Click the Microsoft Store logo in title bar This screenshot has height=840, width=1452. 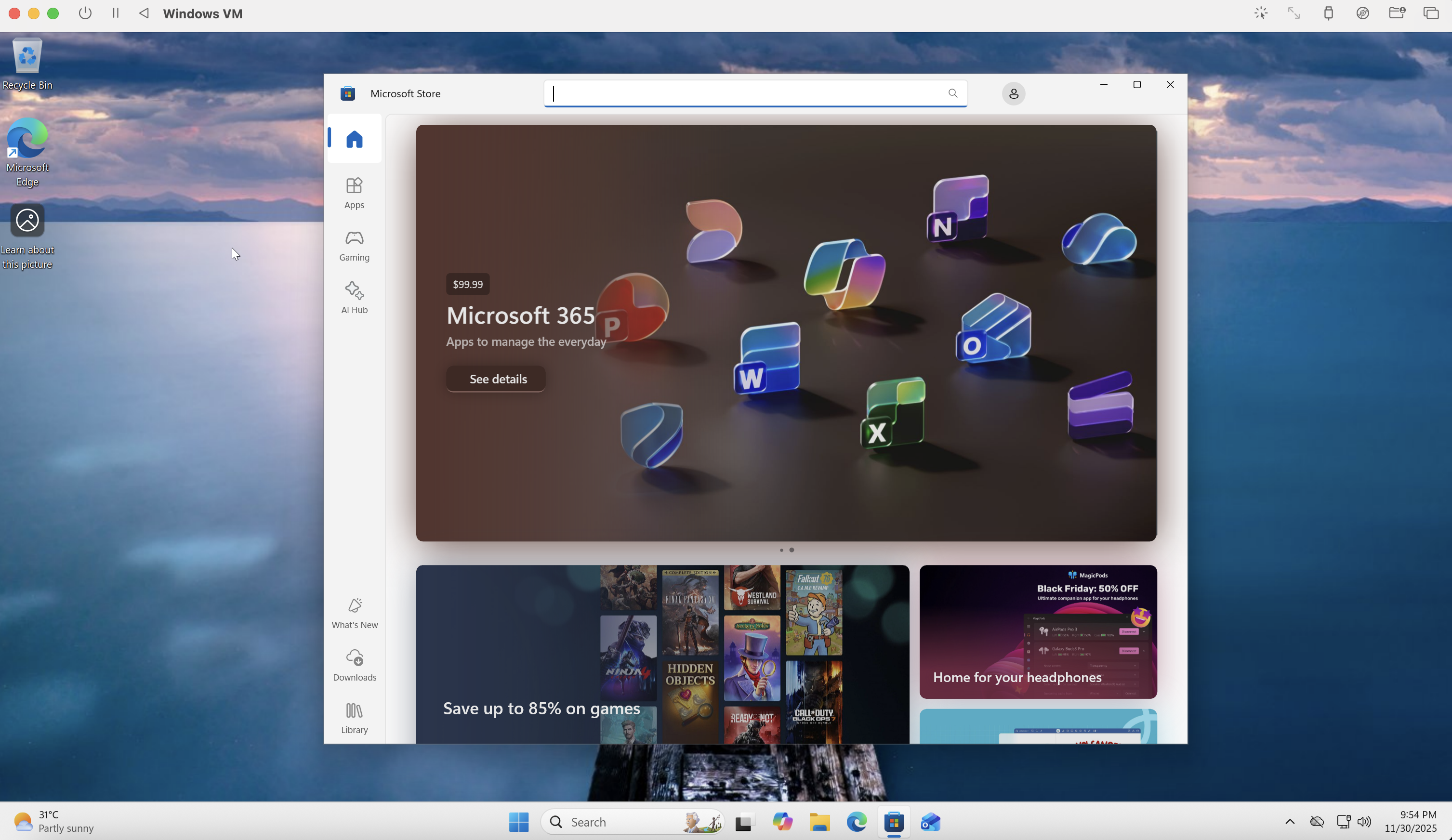[347, 93]
